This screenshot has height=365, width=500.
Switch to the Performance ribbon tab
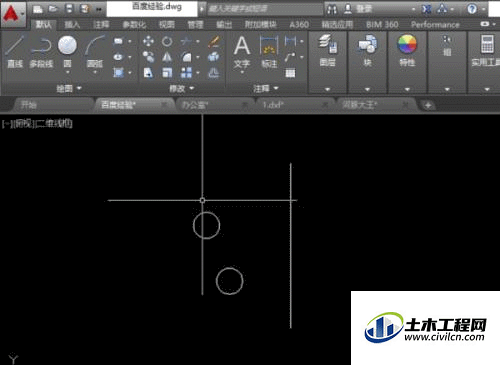click(435, 24)
